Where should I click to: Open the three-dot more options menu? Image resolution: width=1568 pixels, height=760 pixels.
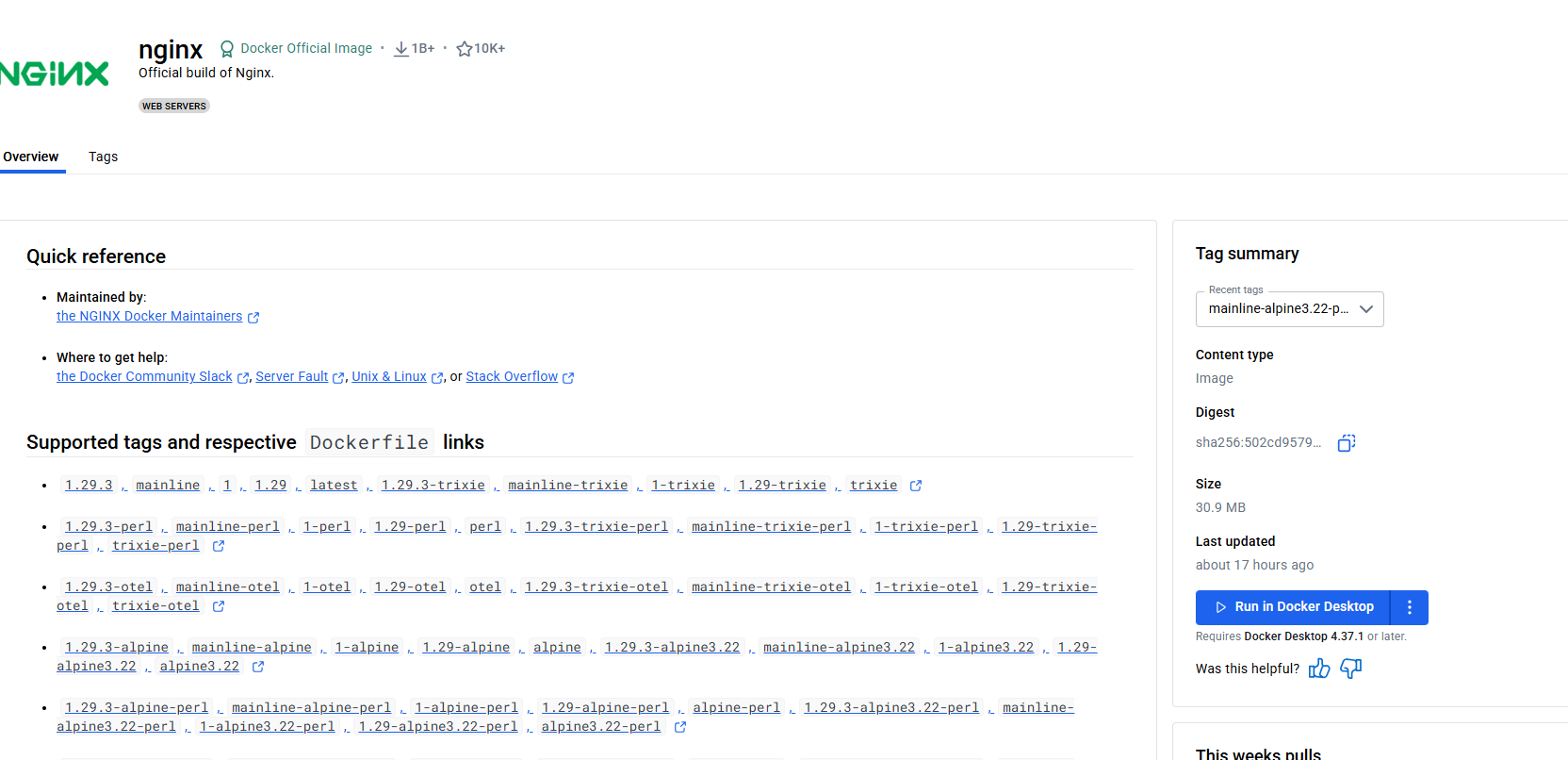[1410, 607]
